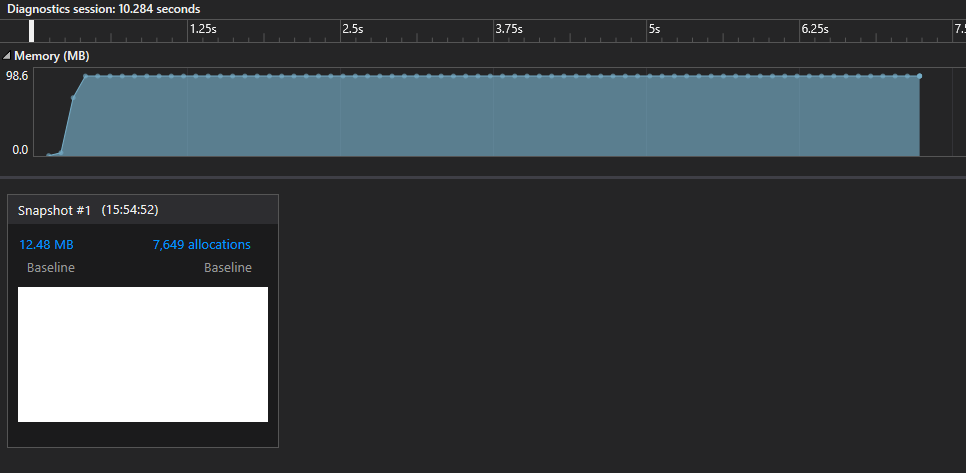The image size is (966, 473).
Task: Click the 98.6 value on memory axis
Action: 18,76
